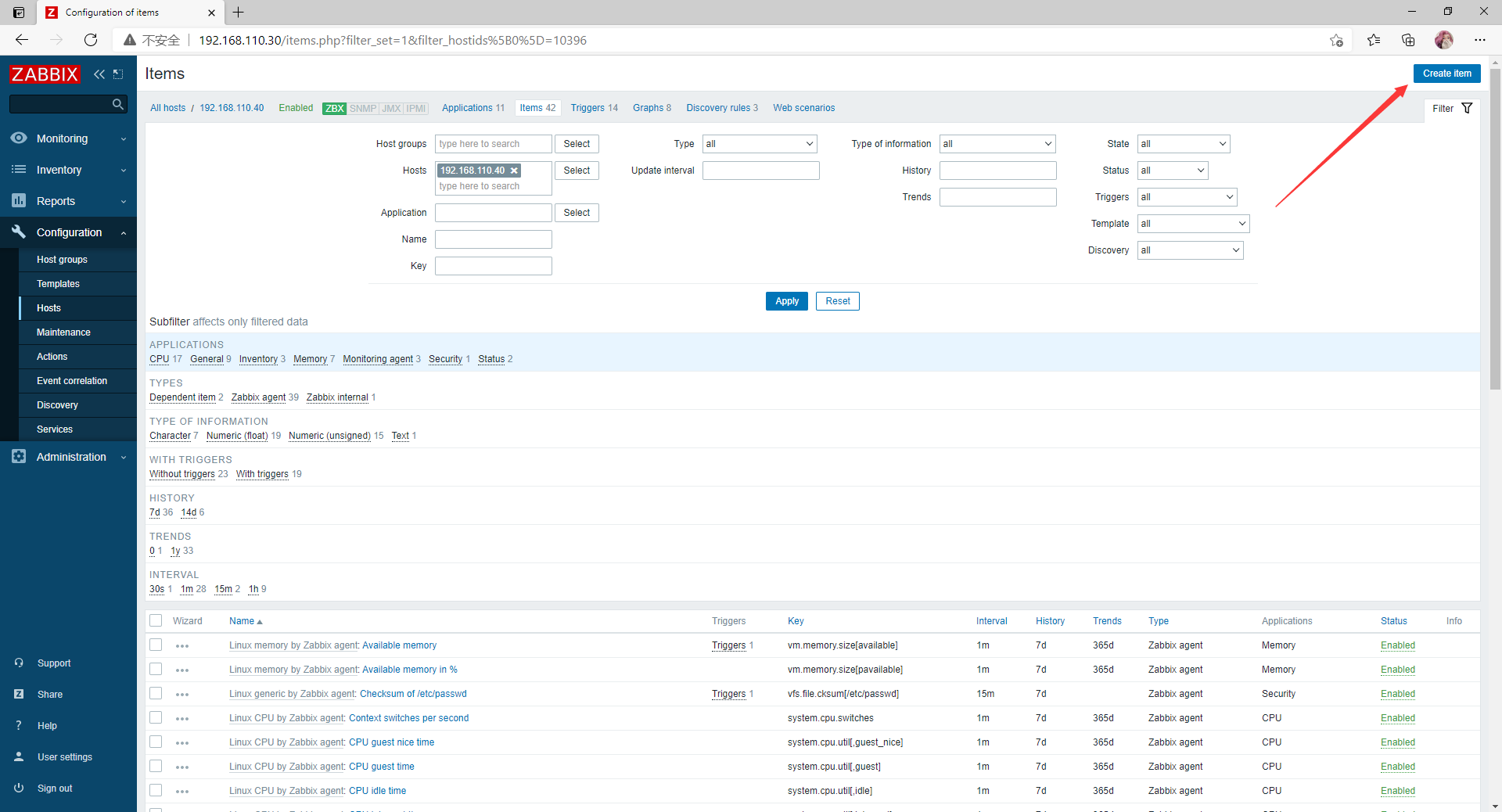Open browser favorites list
Image resolution: width=1502 pixels, height=812 pixels.
pyautogui.click(x=1374, y=40)
